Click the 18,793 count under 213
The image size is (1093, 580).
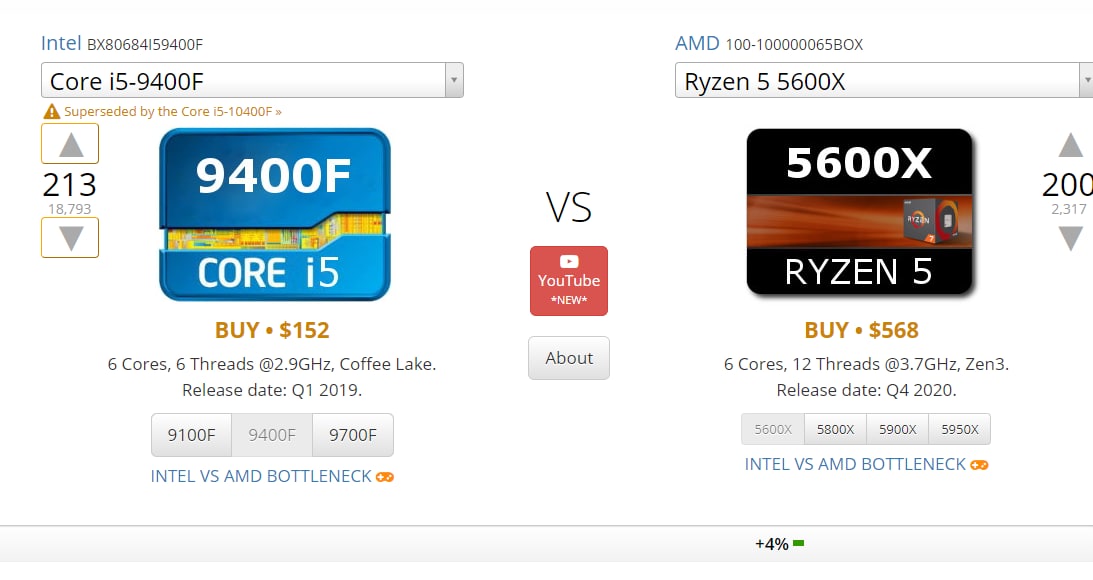pos(69,209)
